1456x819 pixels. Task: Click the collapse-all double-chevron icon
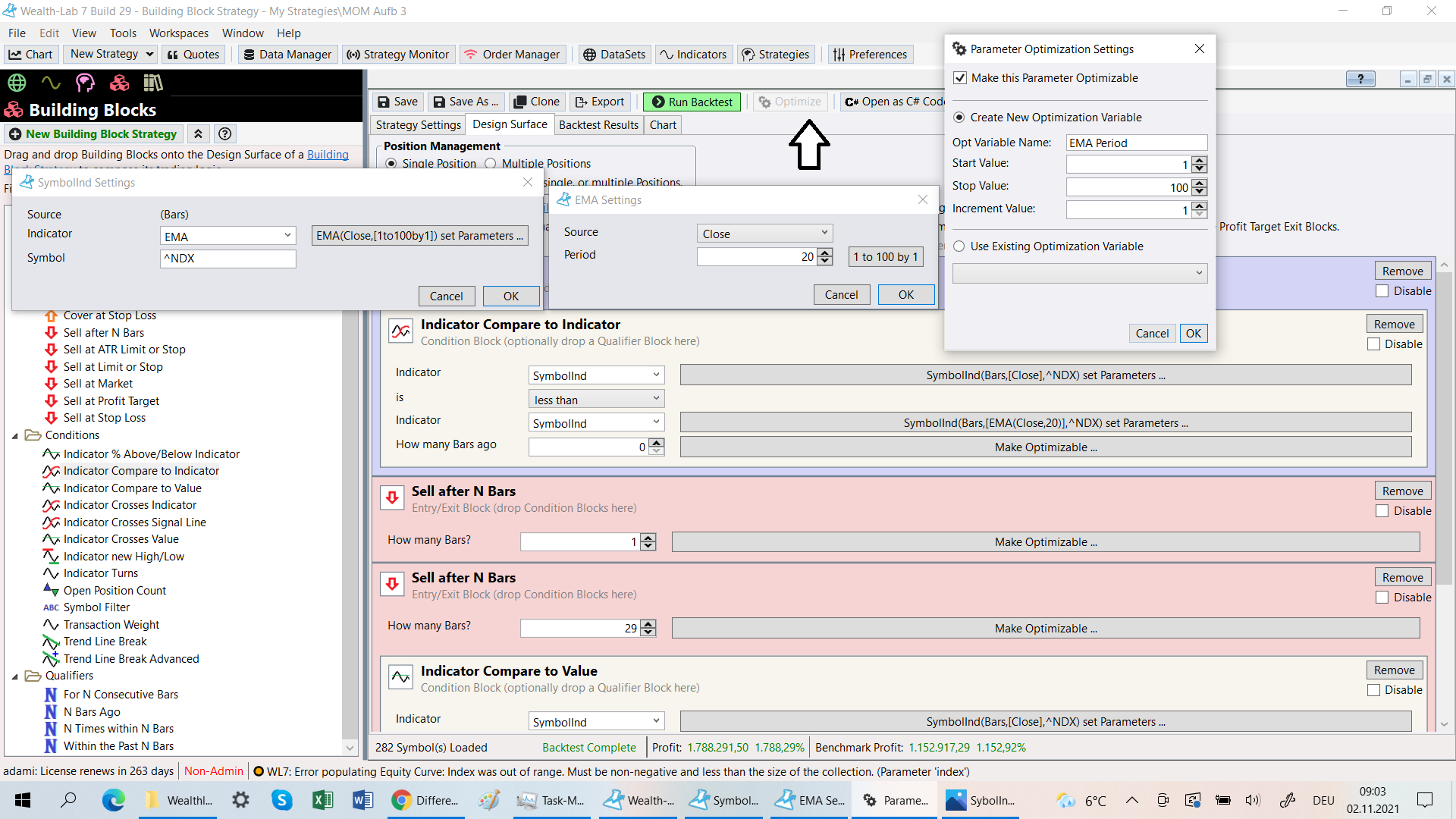coord(198,134)
